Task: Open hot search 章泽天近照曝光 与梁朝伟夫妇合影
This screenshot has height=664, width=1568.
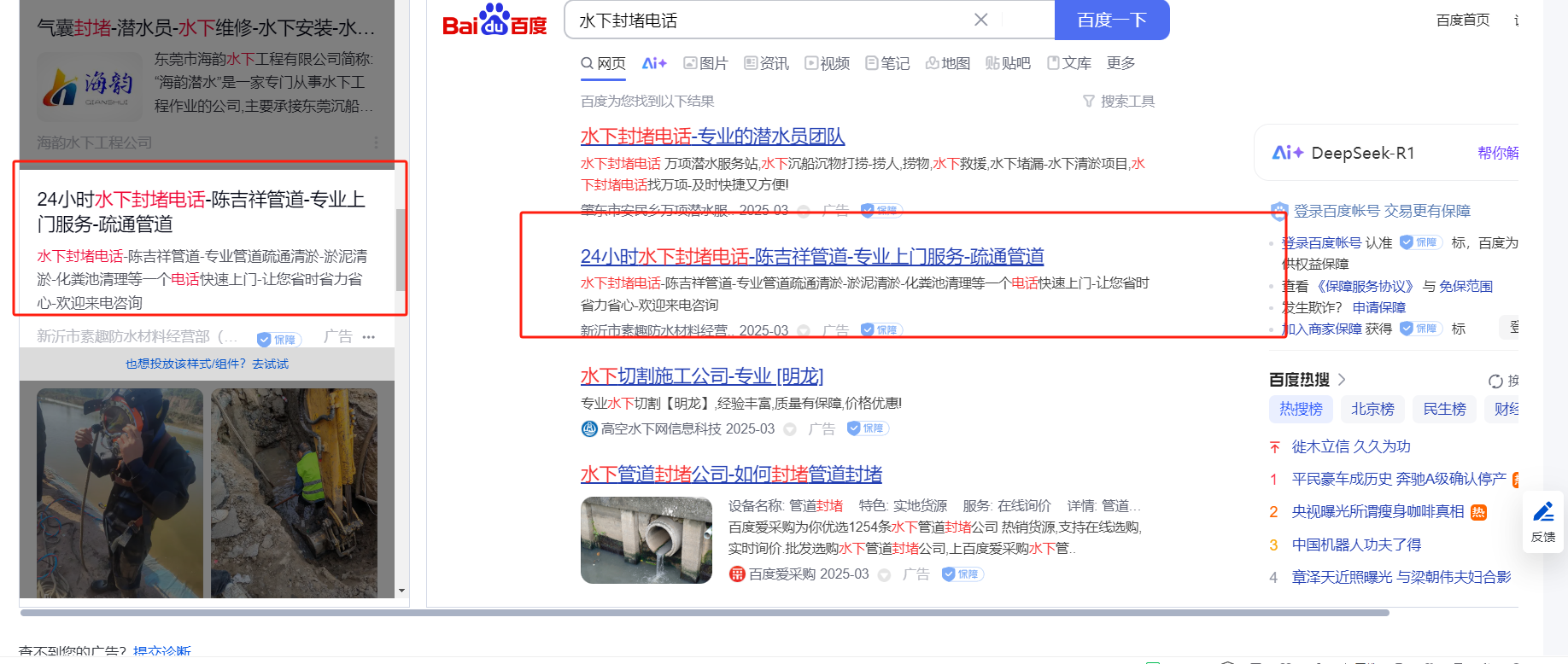Action: point(1401,578)
